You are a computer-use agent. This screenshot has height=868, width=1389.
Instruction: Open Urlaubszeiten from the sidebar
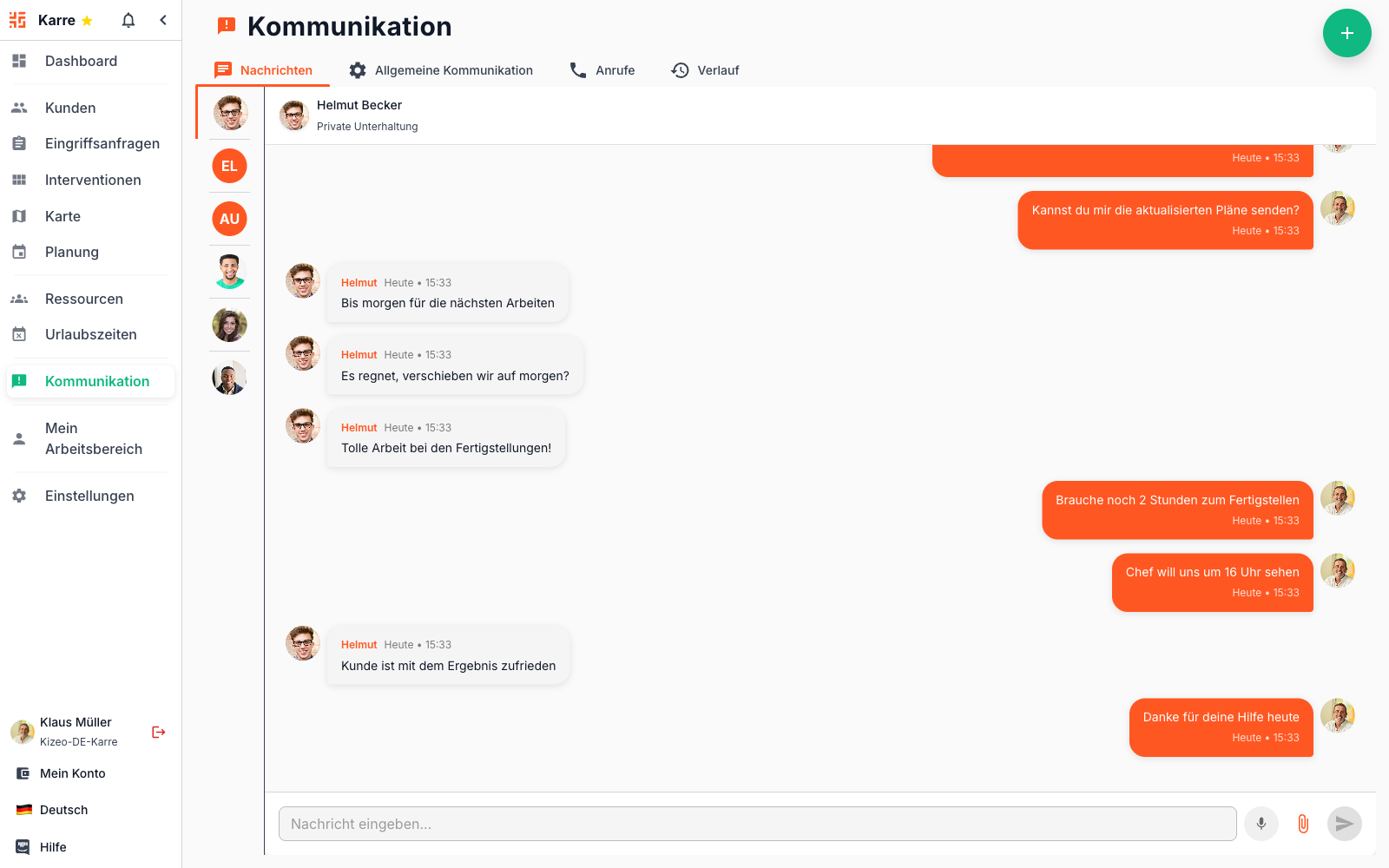[x=90, y=334]
